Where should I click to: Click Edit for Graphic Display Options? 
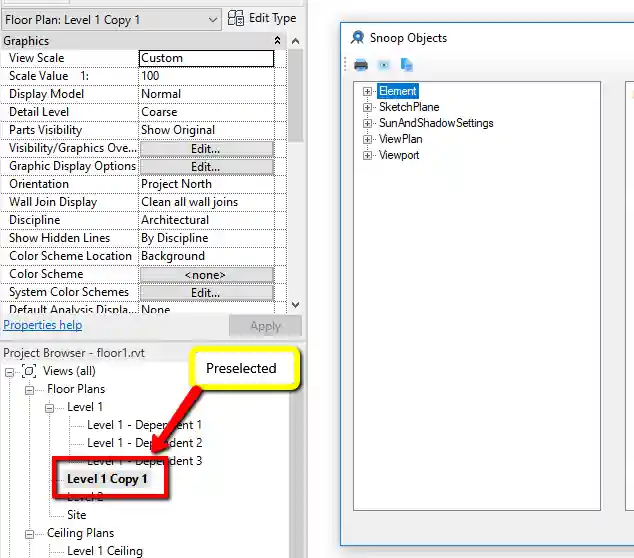click(206, 166)
